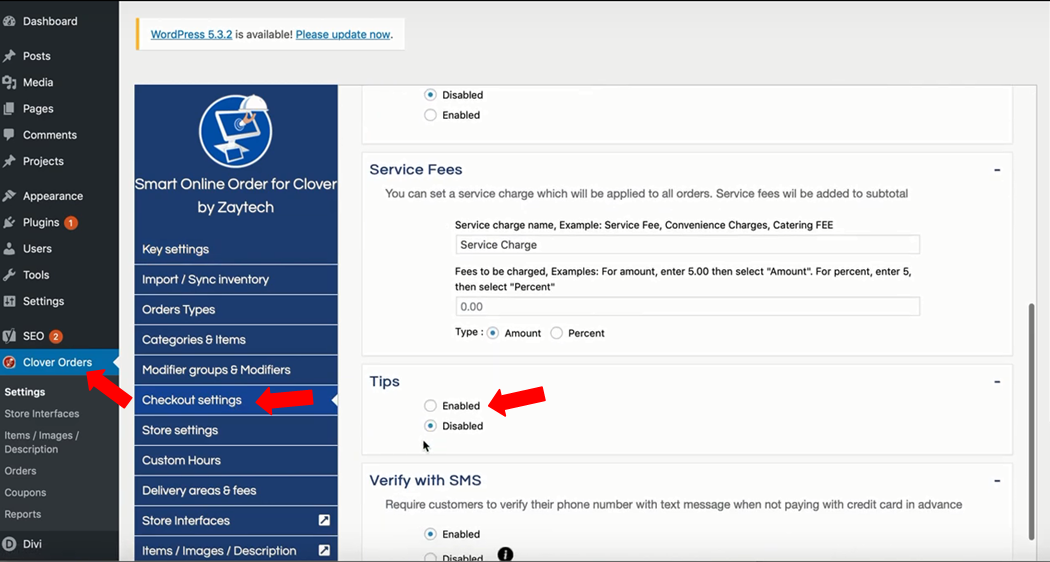Click the SEO notification count badge
The image size is (1050, 562).
[x=56, y=336]
